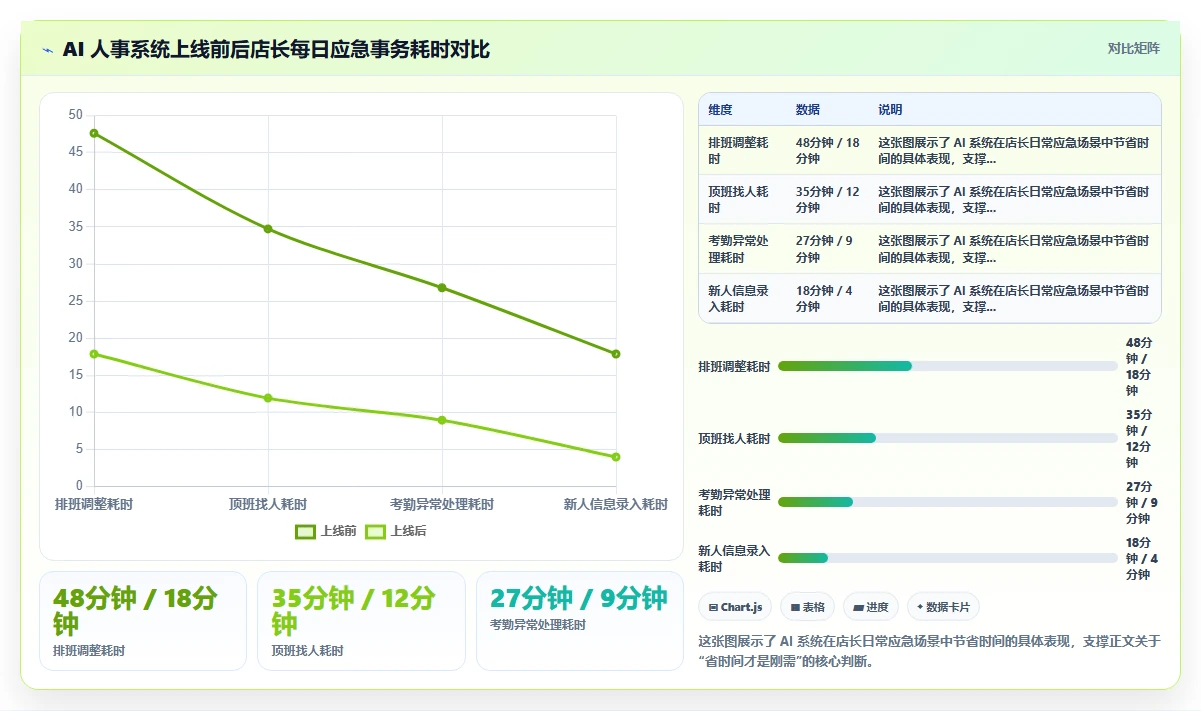
Task: Click the 上线前 legend color box
Action: pyautogui.click(x=305, y=531)
